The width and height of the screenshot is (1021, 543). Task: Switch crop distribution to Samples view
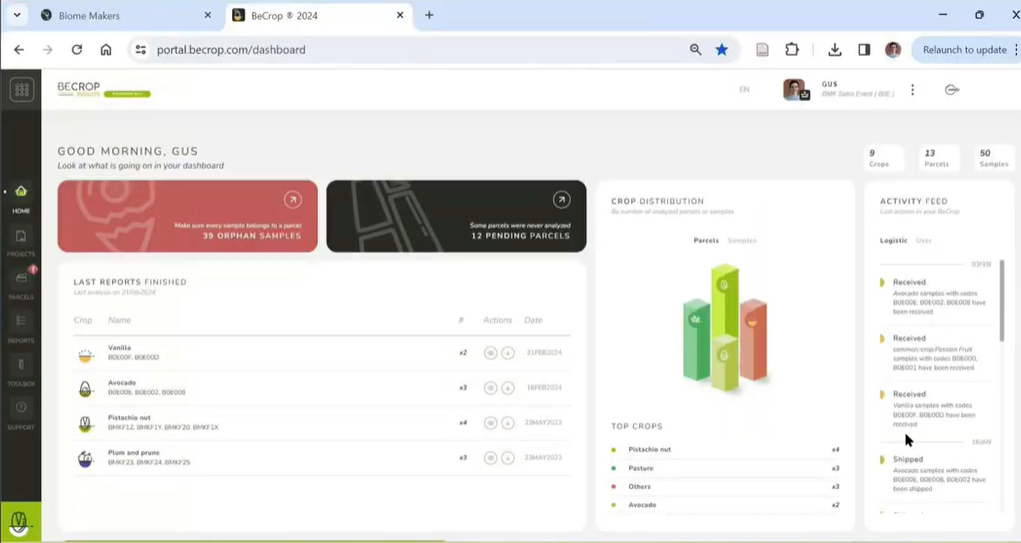pos(742,241)
